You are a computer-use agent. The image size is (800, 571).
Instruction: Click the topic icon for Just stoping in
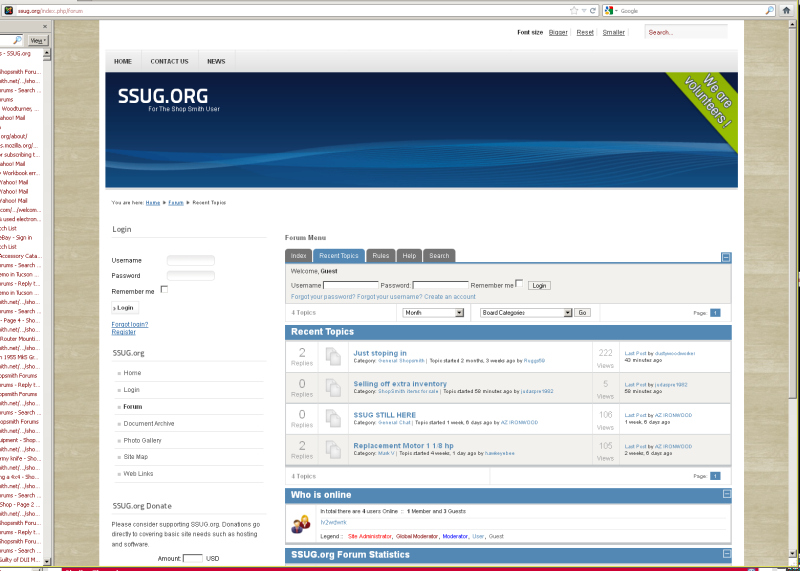[x=333, y=356]
